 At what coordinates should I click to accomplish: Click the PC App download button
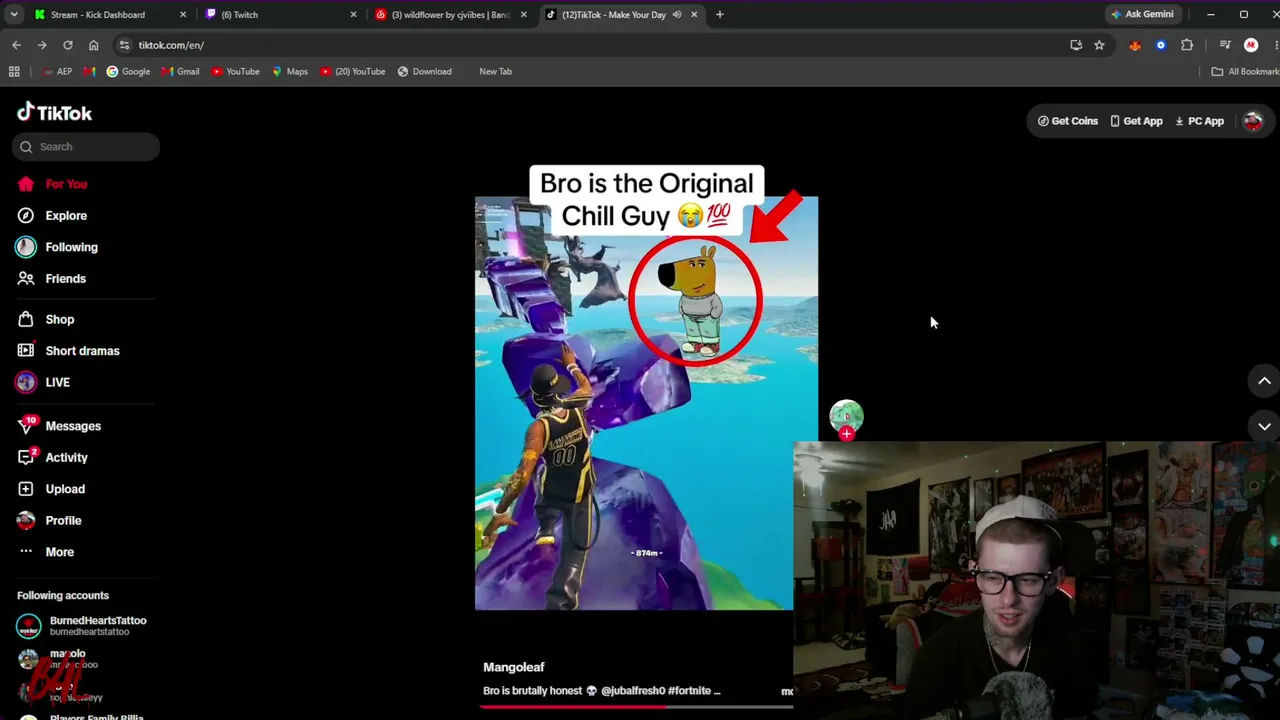click(x=1199, y=121)
